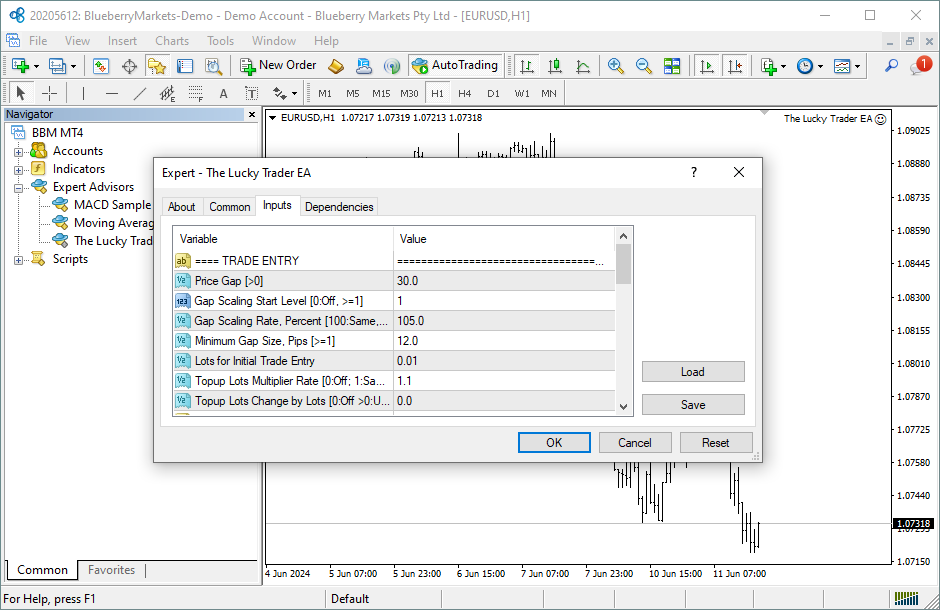Viewport: 940px width, 610px height.
Task: Expand the Indicators tree node
Action: click(19, 170)
